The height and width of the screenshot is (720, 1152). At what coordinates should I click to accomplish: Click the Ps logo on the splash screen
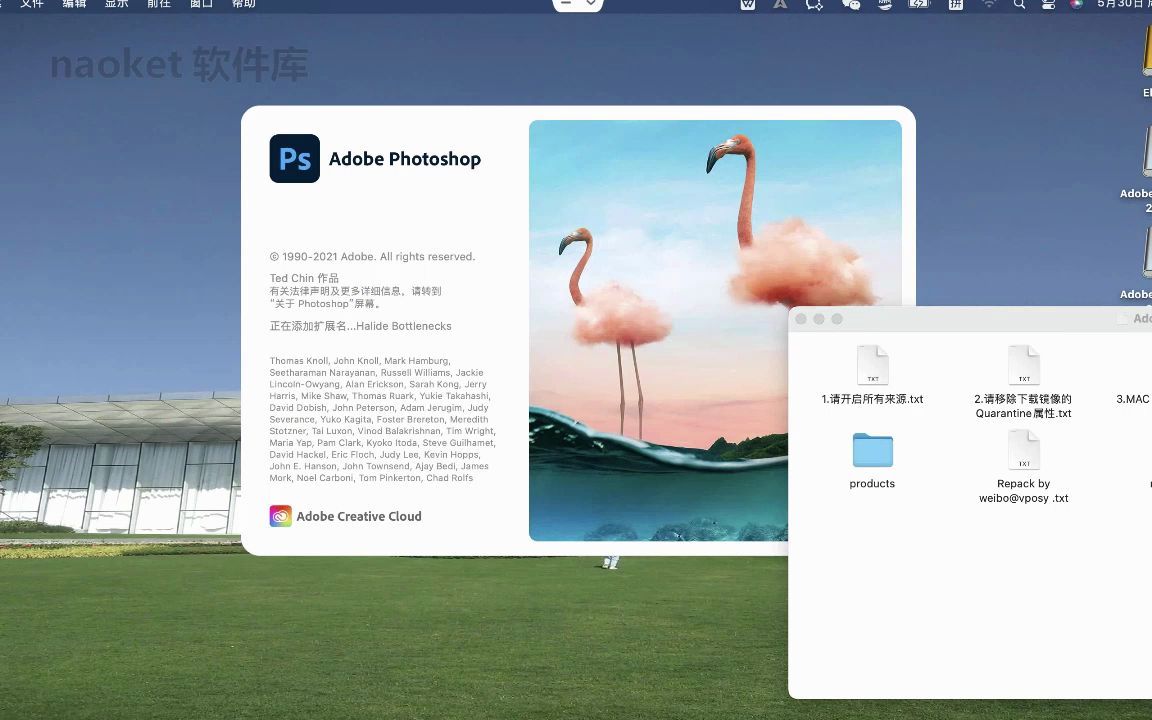(295, 158)
